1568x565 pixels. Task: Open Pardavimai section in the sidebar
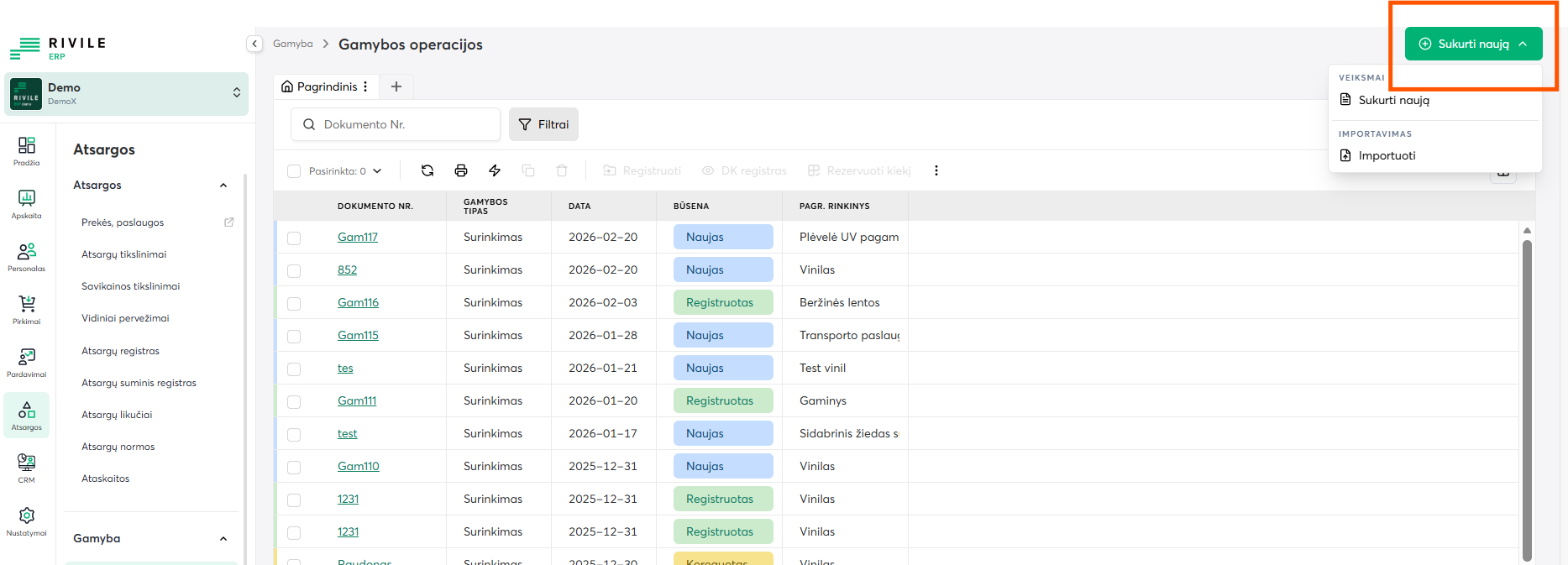pos(27,363)
